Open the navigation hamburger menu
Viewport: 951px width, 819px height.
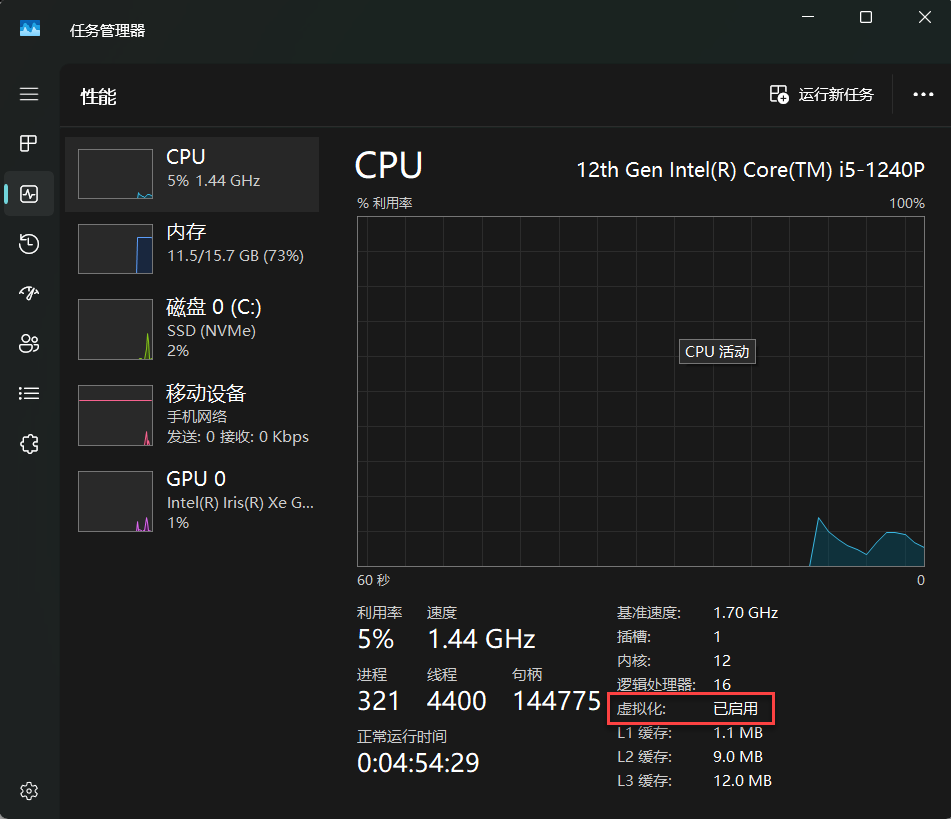(29, 94)
